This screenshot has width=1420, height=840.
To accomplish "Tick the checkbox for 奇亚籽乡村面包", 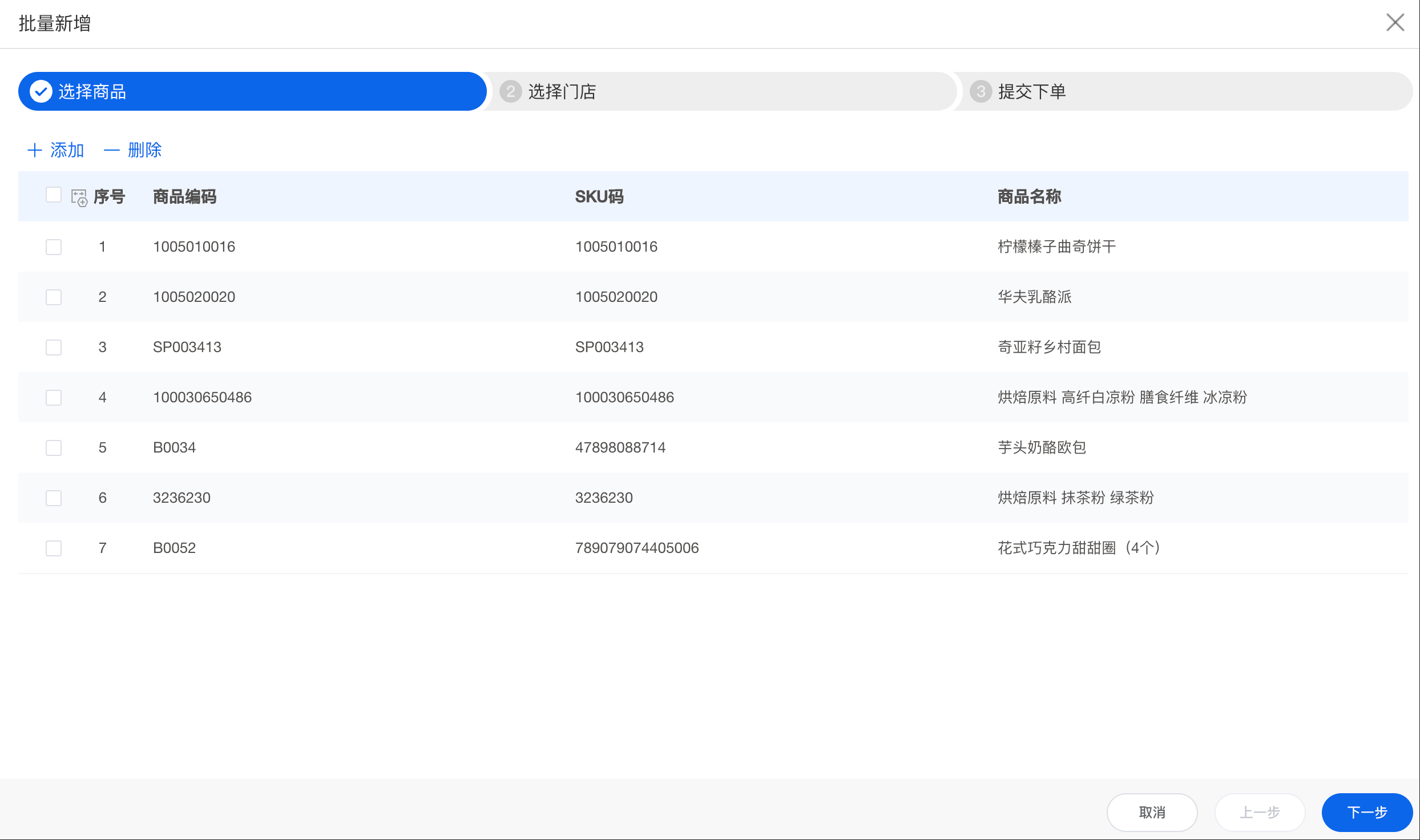I will (x=54, y=348).
